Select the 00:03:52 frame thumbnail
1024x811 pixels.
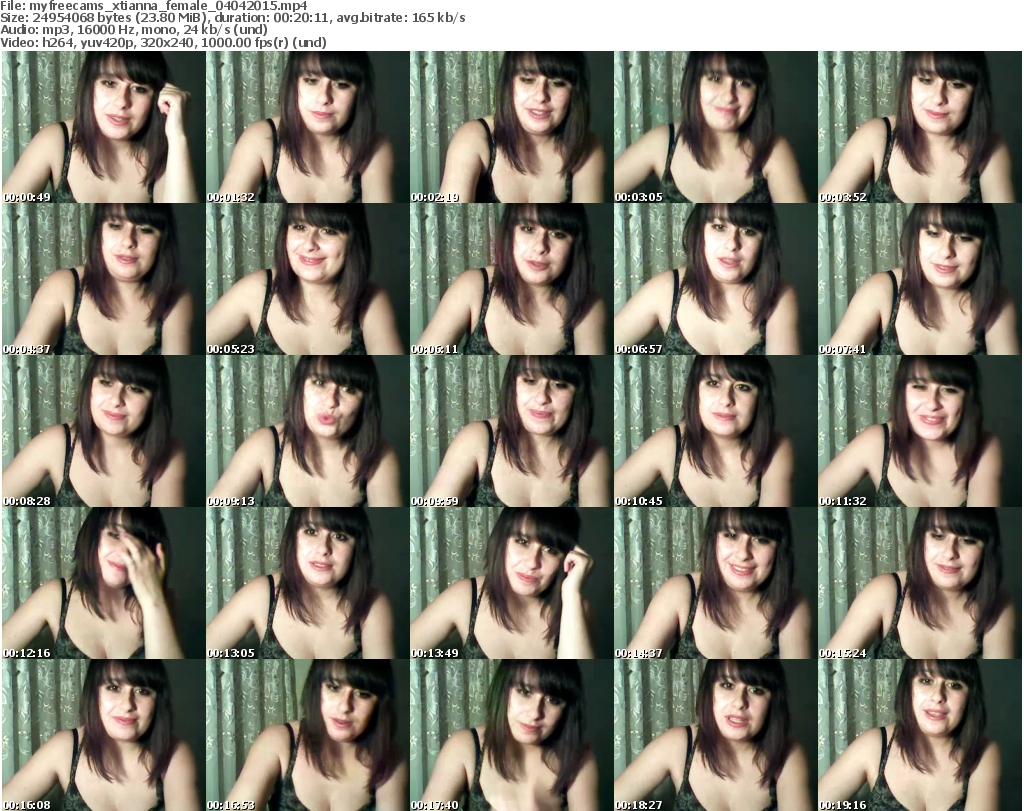coord(918,127)
